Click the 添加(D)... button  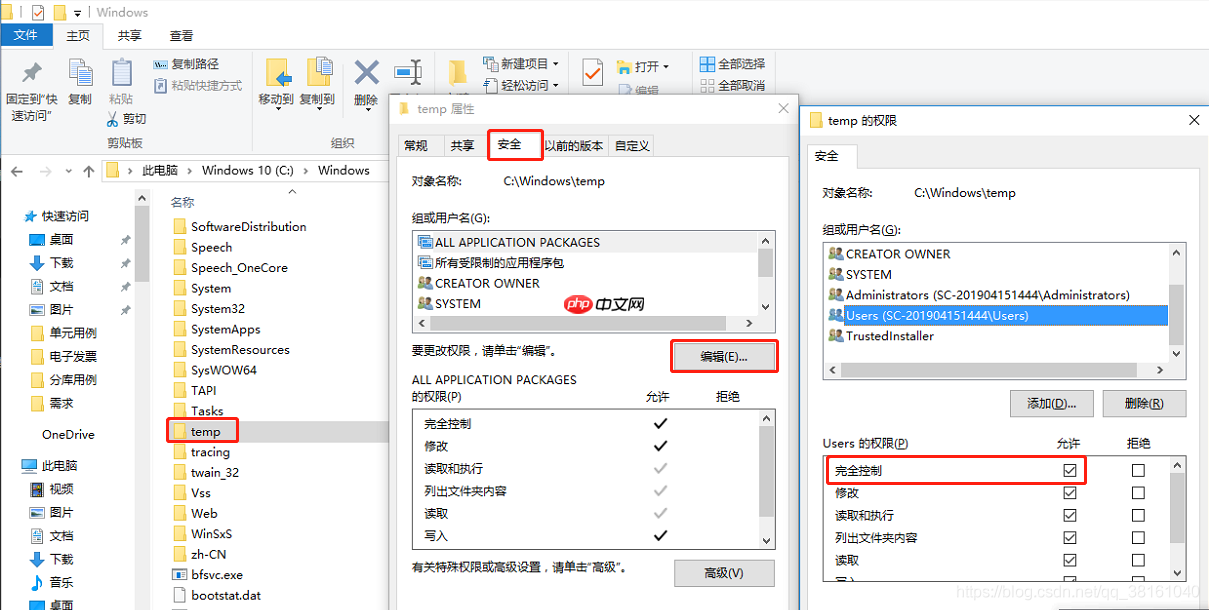click(1052, 404)
